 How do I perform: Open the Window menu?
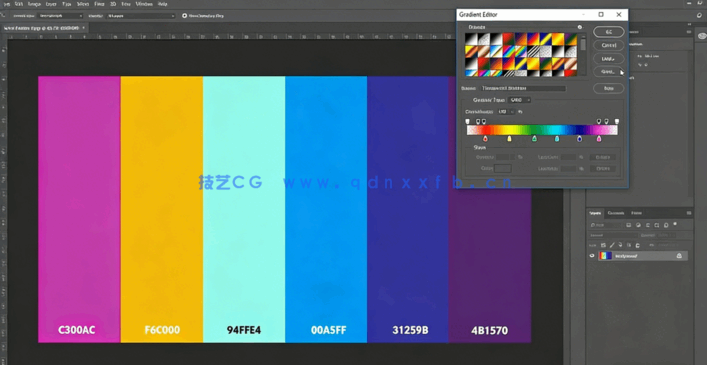[x=144, y=4]
